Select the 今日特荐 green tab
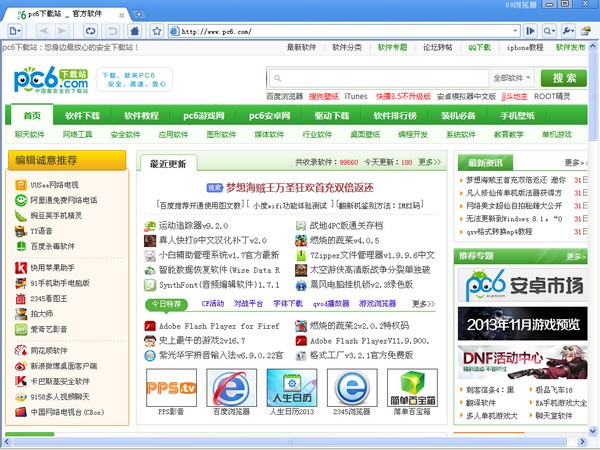Screen dimensions: 600x450 167,302
